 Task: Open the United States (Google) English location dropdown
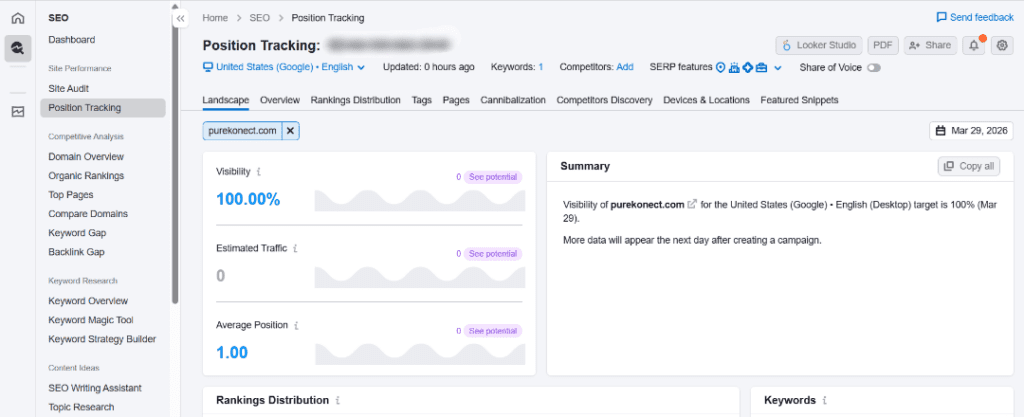coord(286,67)
